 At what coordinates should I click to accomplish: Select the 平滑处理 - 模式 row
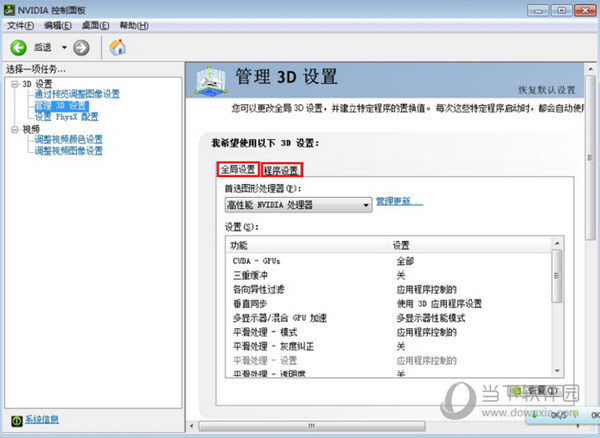pos(389,332)
